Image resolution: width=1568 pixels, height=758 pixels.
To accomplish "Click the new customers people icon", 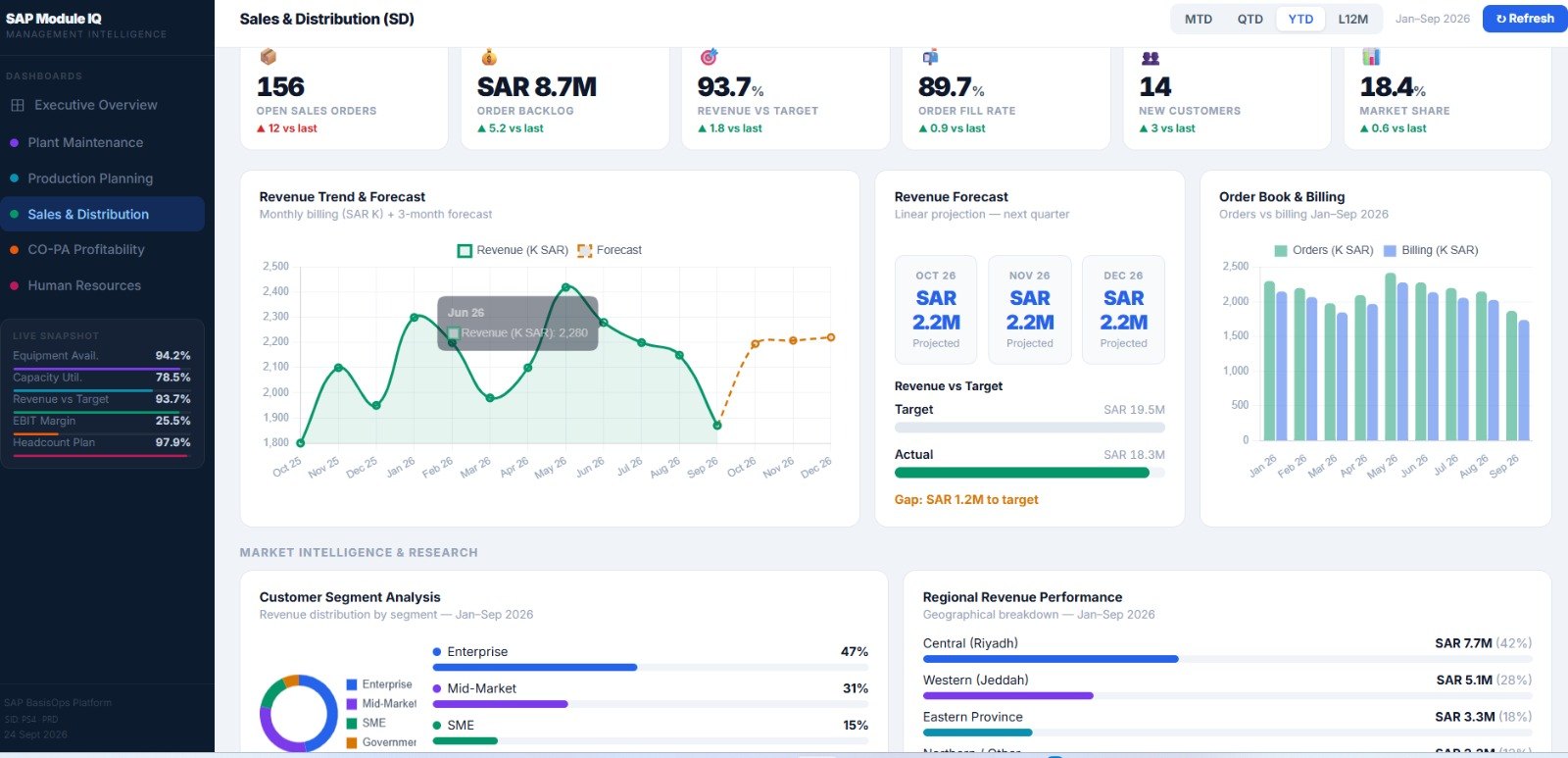I will point(1151,58).
